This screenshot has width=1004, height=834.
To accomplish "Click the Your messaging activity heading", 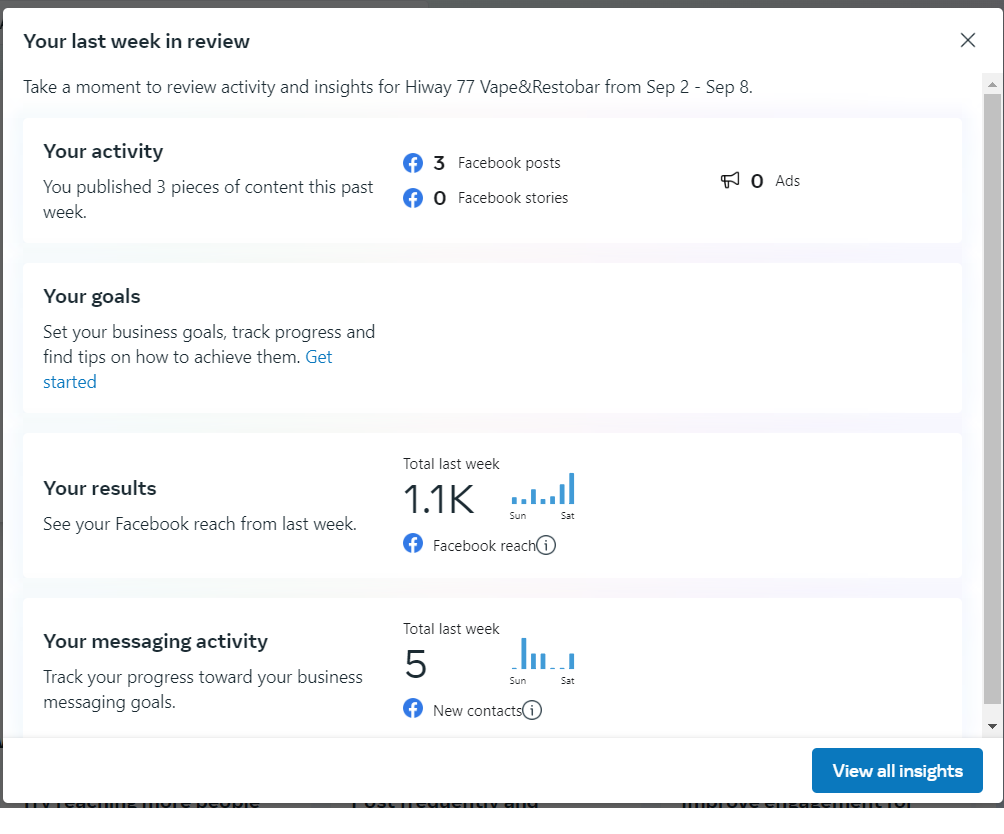I will click(155, 641).
